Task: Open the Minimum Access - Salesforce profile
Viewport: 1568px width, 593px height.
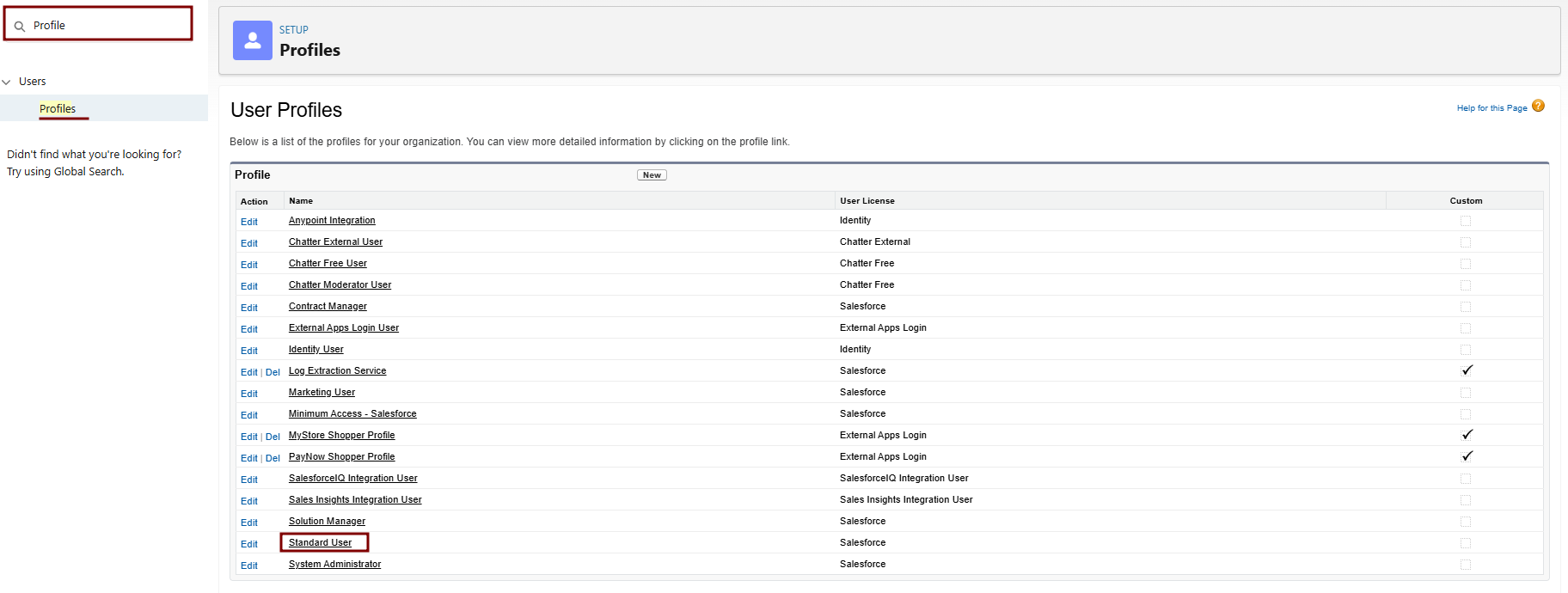Action: pyautogui.click(x=352, y=413)
